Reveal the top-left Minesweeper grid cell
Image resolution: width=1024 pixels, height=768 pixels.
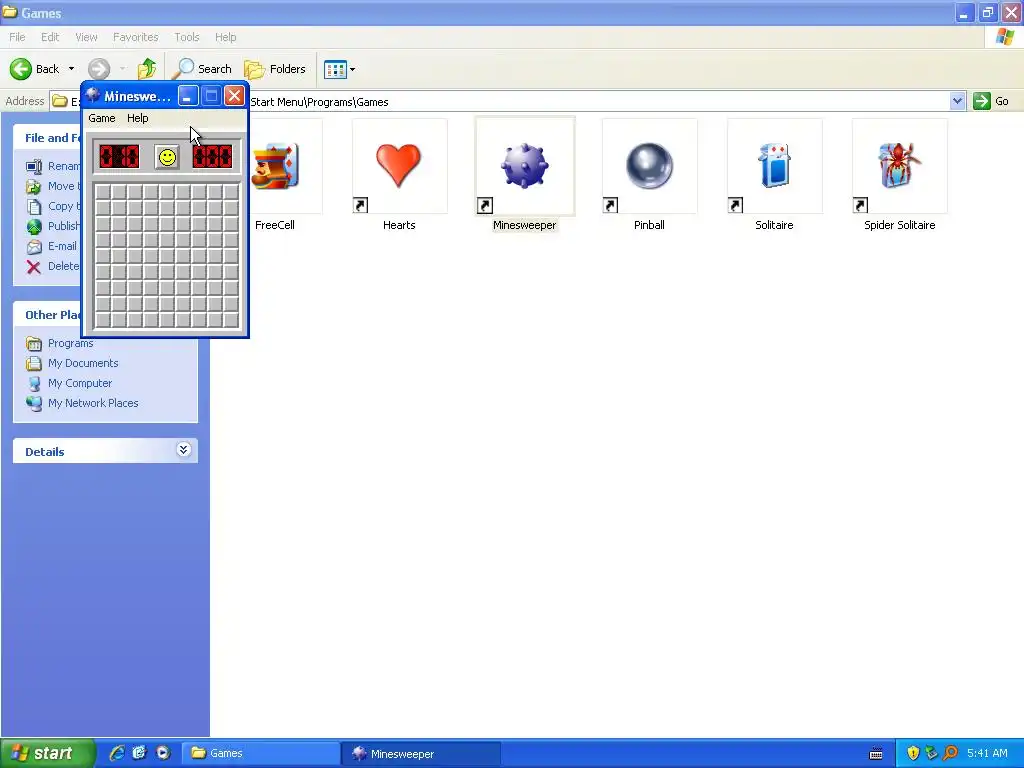click(x=103, y=192)
